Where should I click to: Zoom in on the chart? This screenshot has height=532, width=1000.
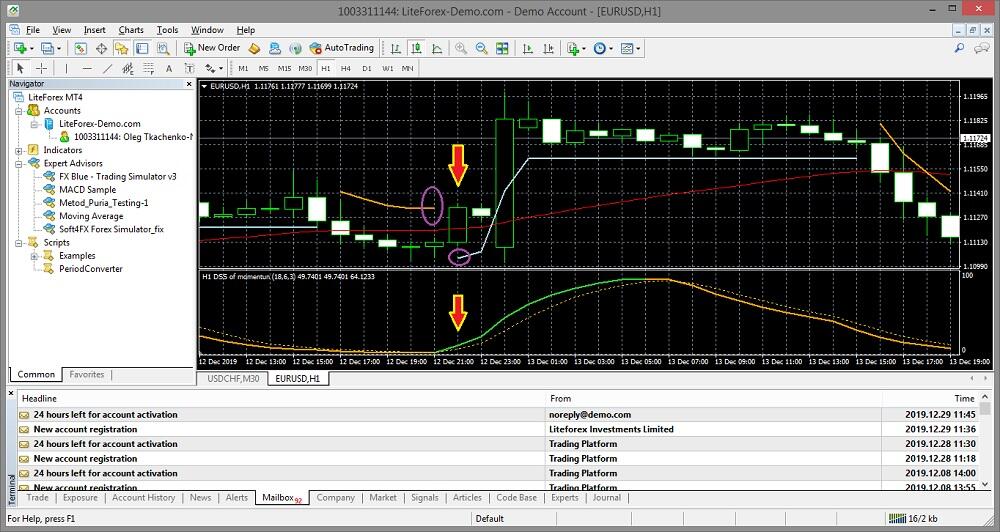pos(461,48)
